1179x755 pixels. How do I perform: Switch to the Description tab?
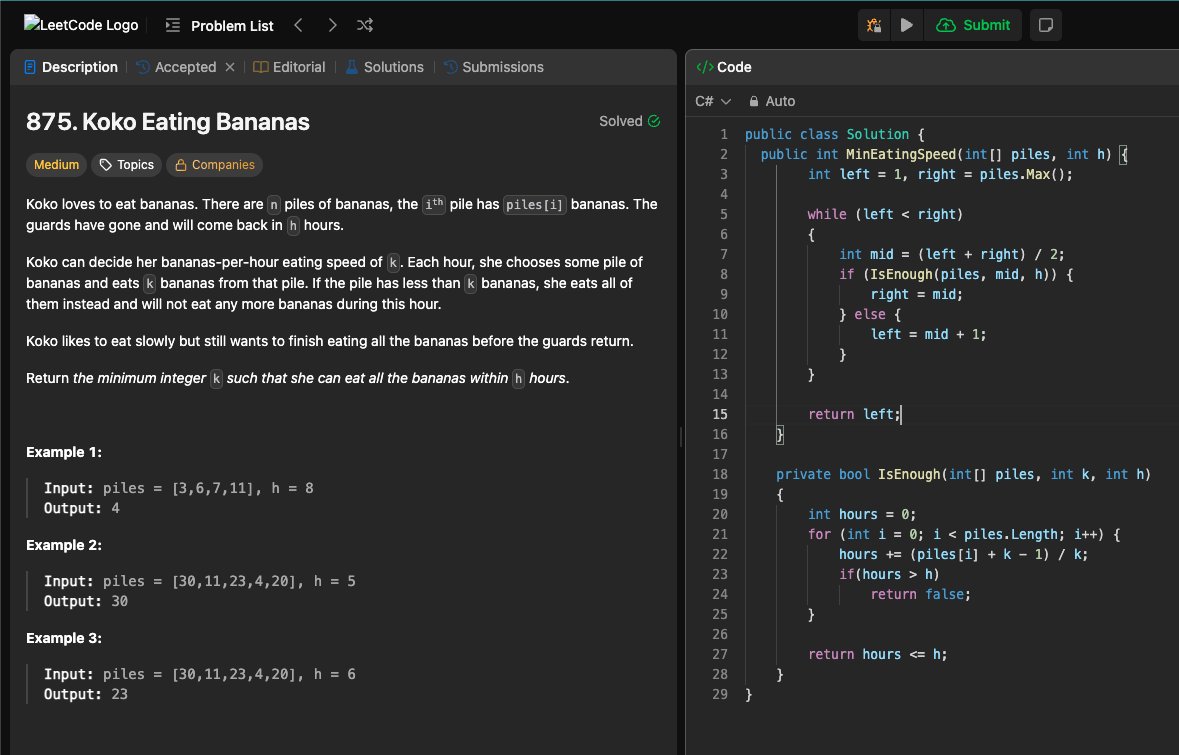click(71, 67)
